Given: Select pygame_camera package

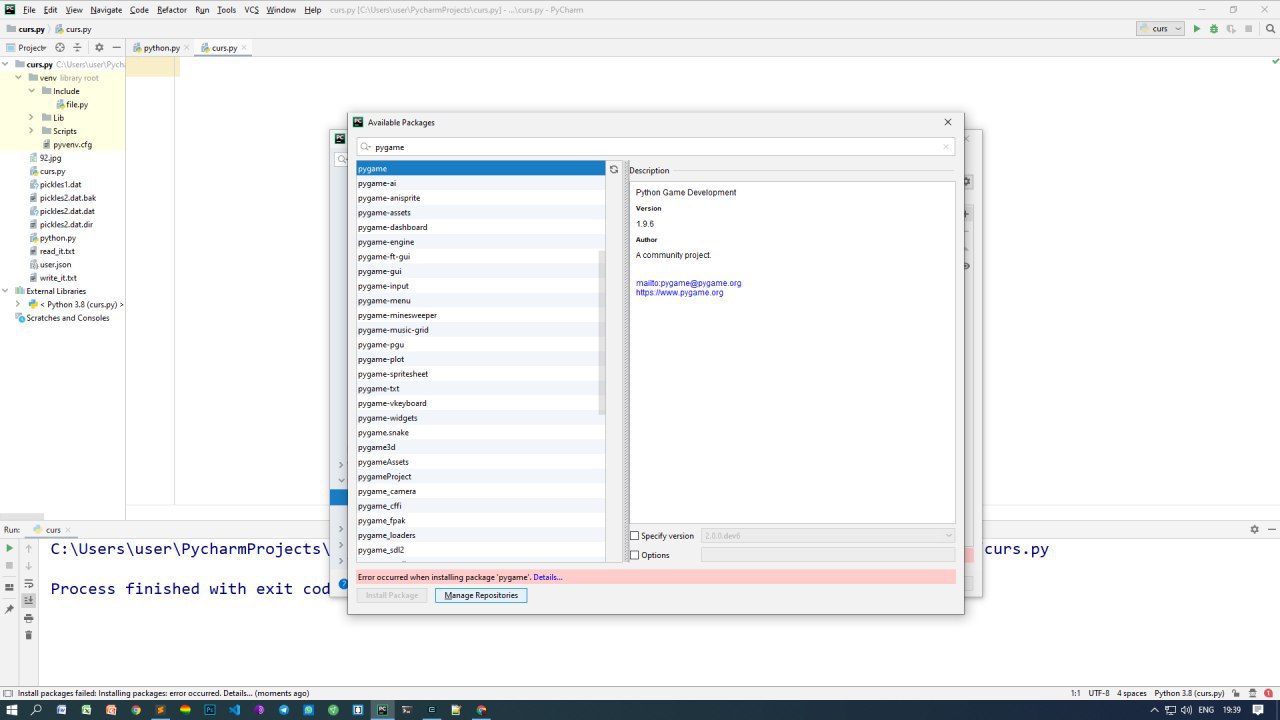Looking at the screenshot, I should tap(481, 491).
